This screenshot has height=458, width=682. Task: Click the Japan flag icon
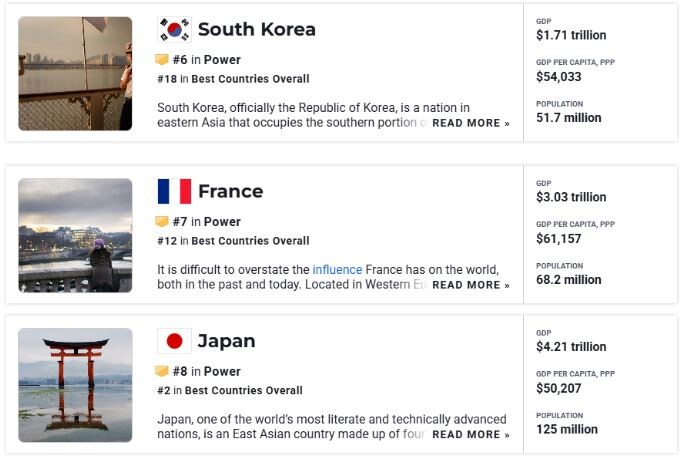pos(174,341)
